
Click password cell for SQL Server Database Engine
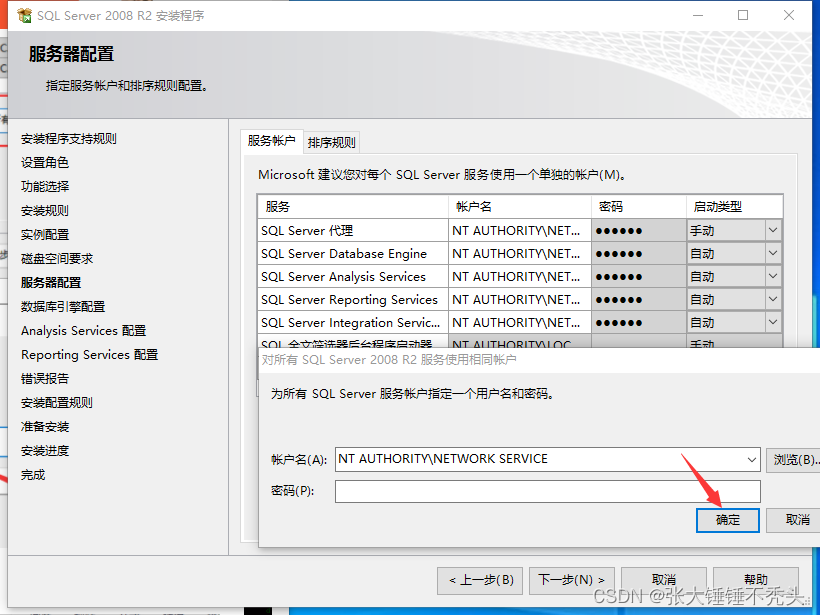point(639,254)
